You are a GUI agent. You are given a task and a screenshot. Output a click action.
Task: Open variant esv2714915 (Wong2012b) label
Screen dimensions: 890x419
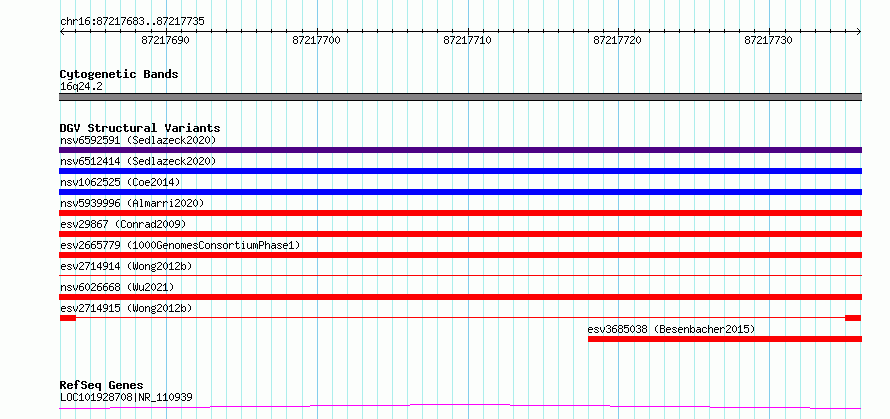click(126, 308)
